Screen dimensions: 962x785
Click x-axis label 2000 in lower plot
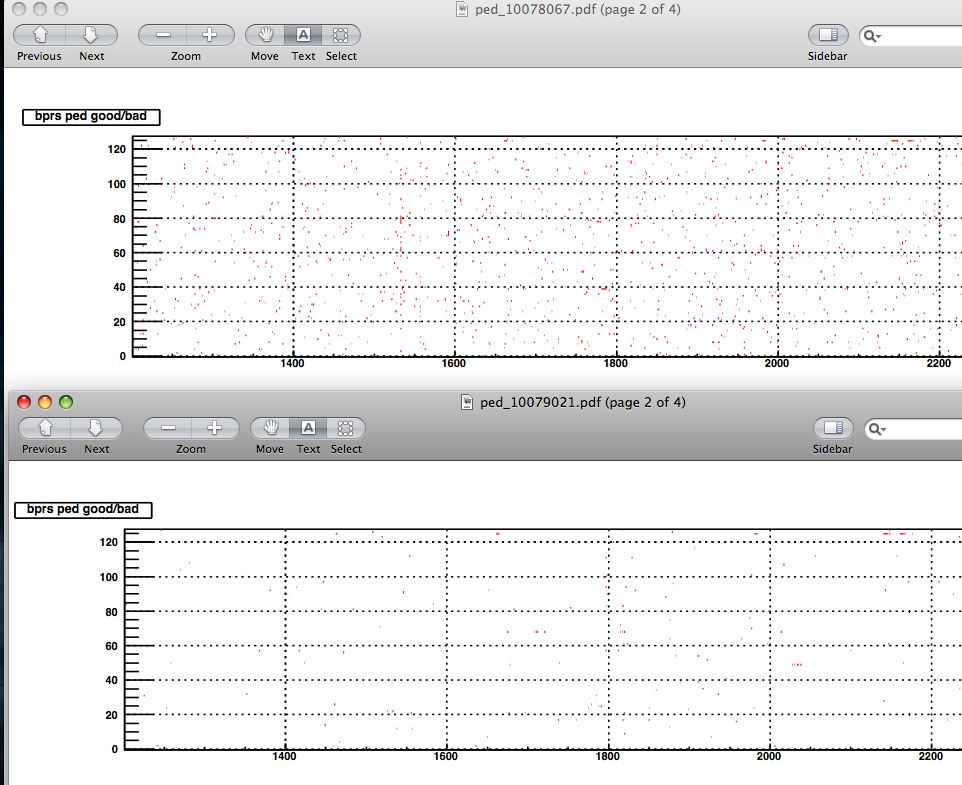[769, 756]
